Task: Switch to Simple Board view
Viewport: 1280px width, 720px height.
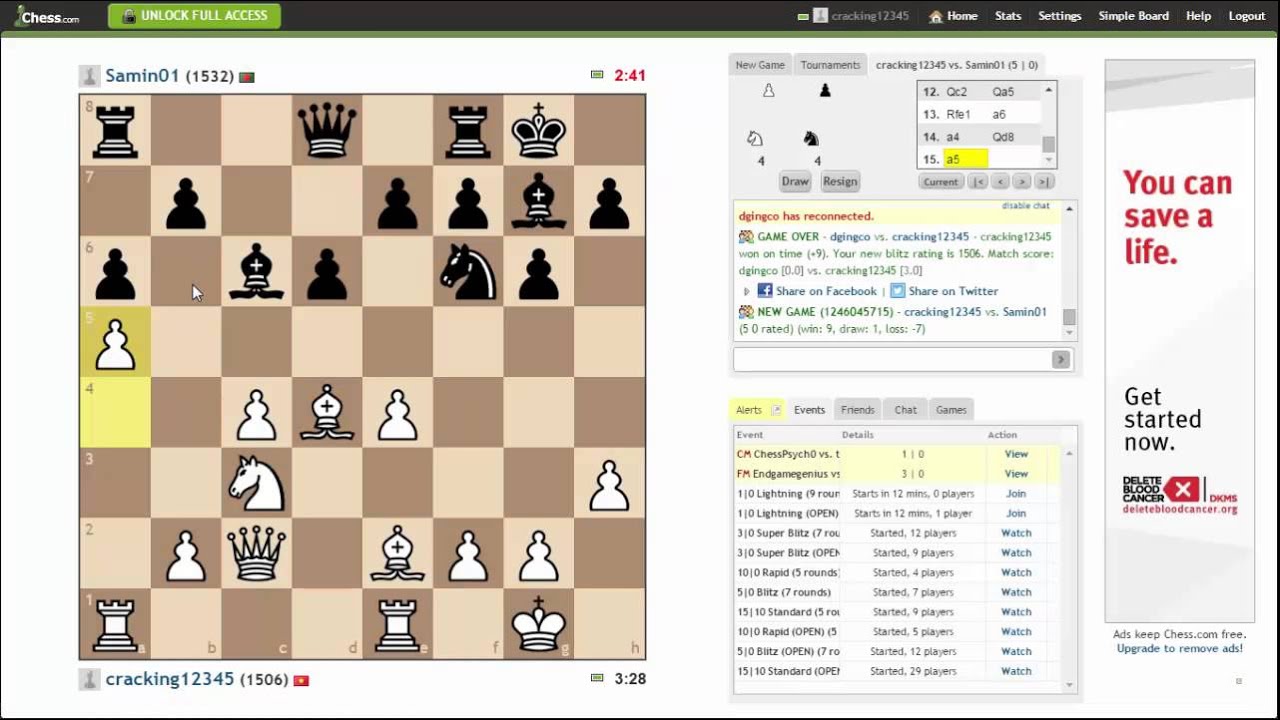Action: point(1134,16)
